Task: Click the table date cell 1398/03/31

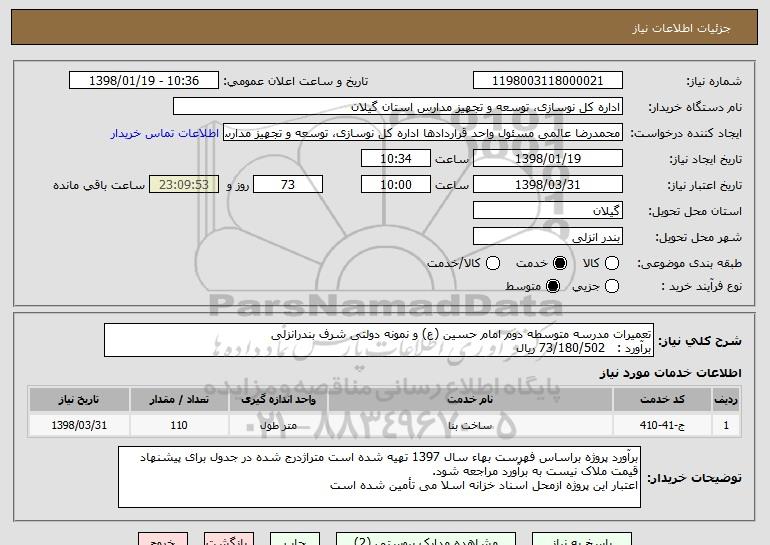Action: pos(79,425)
